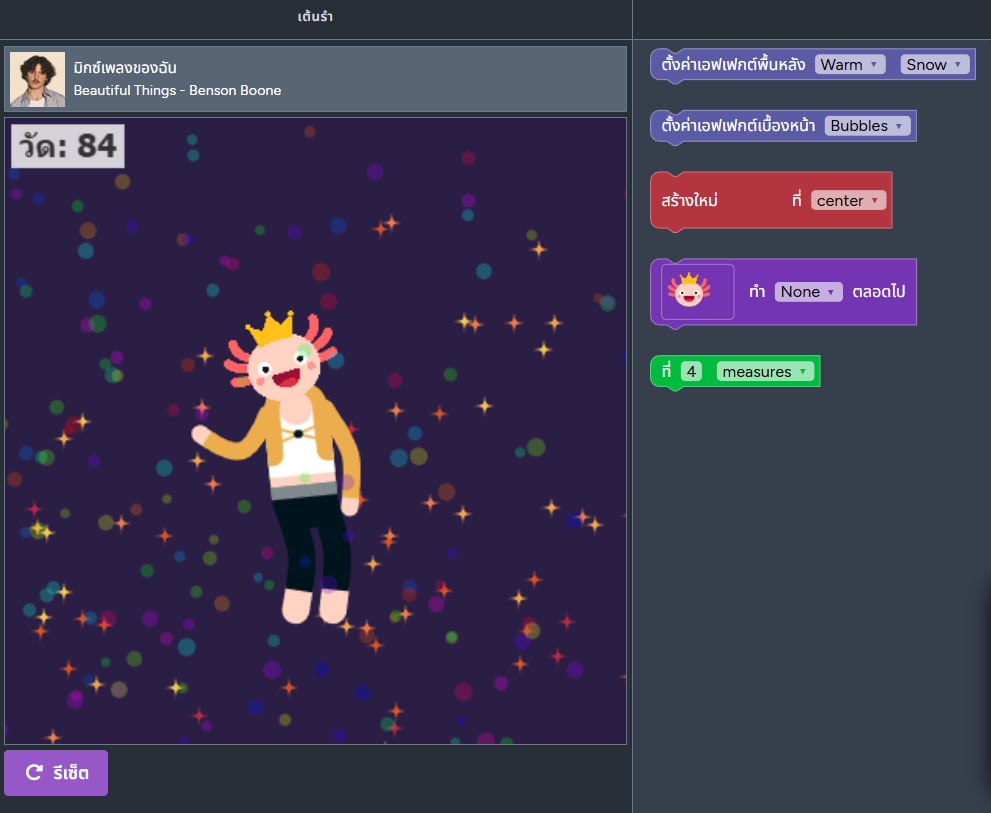Click the number 4 field in green block
Viewport: 991px width, 813px height.
(690, 372)
